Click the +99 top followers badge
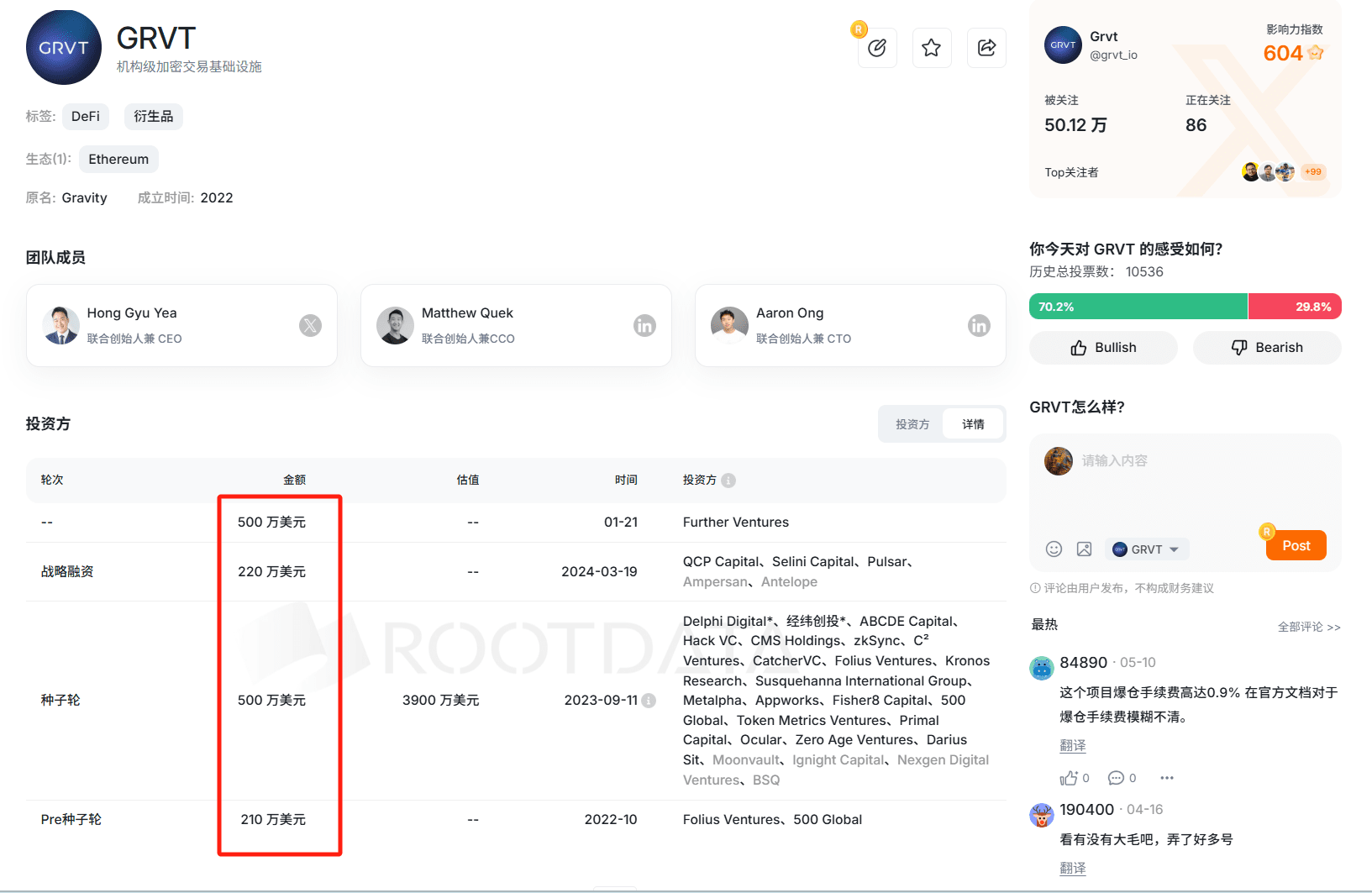This screenshot has width=1372, height=893. point(1313,172)
